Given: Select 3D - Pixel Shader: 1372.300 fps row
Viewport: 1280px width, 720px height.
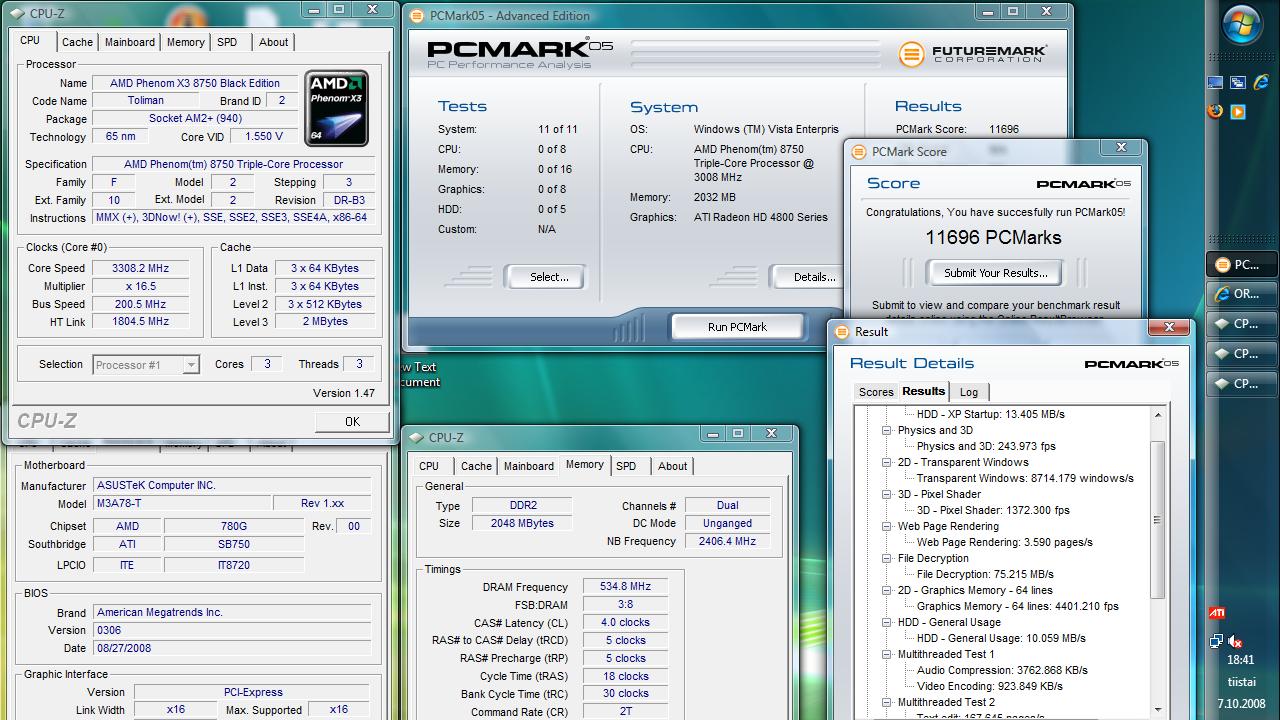Looking at the screenshot, I should pyautogui.click(x=993, y=510).
